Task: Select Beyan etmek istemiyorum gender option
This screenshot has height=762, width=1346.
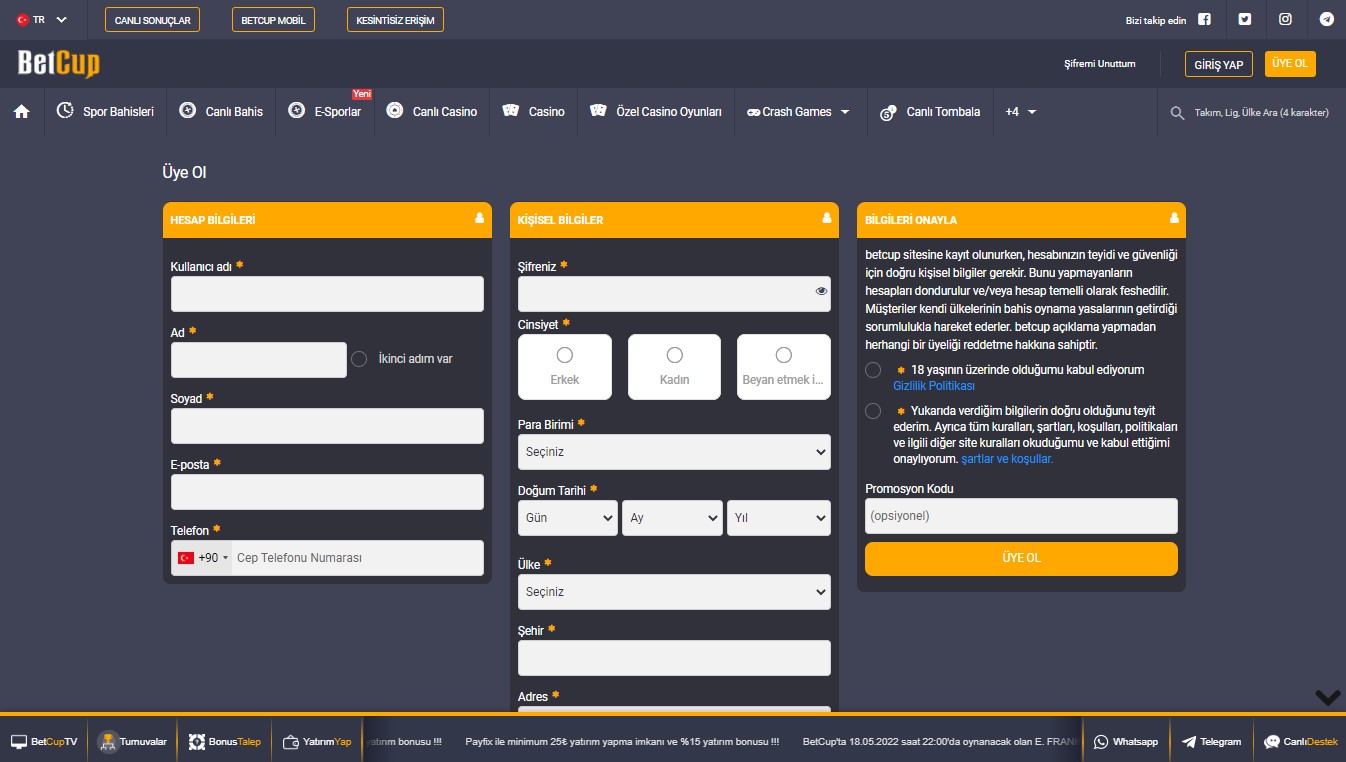Action: [784, 367]
